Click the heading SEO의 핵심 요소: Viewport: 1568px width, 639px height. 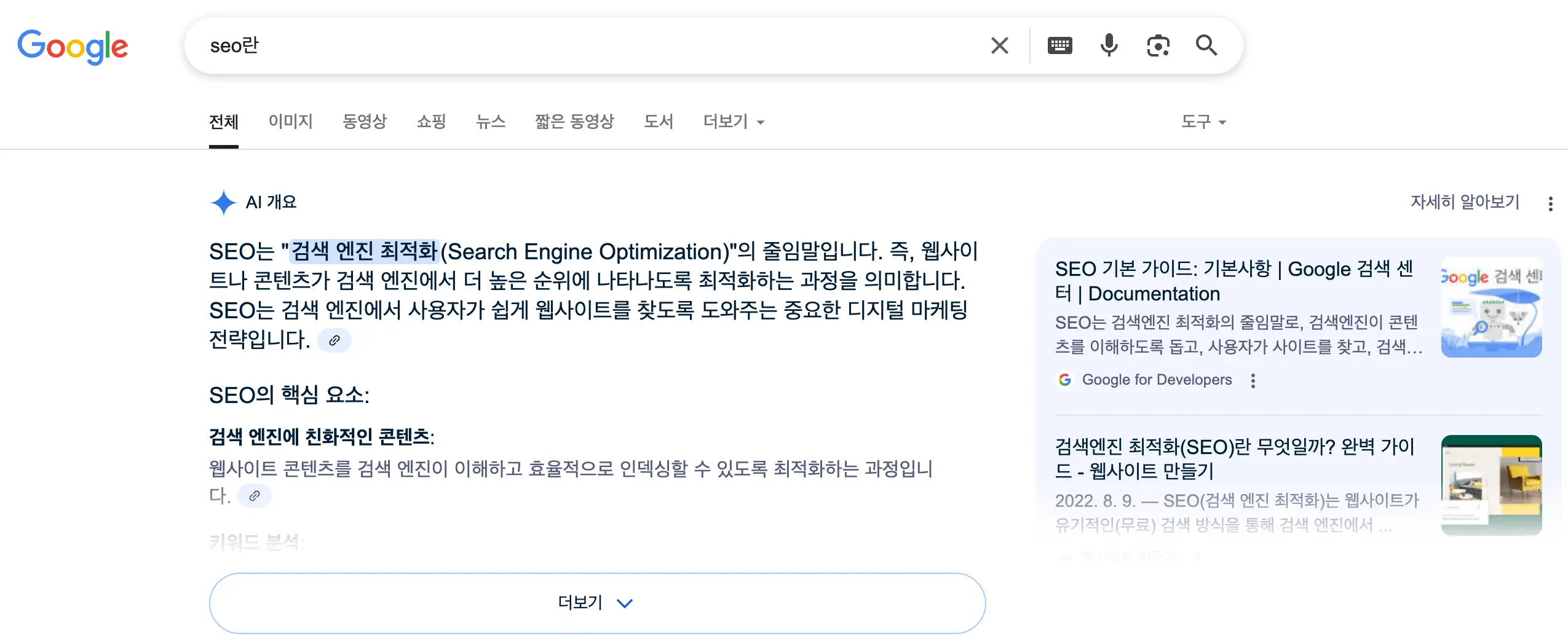coord(289,395)
